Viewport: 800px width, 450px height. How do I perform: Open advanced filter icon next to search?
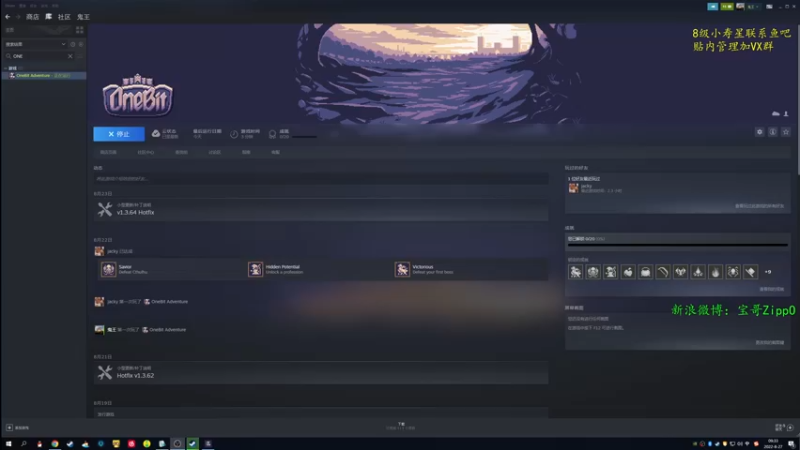(80, 56)
